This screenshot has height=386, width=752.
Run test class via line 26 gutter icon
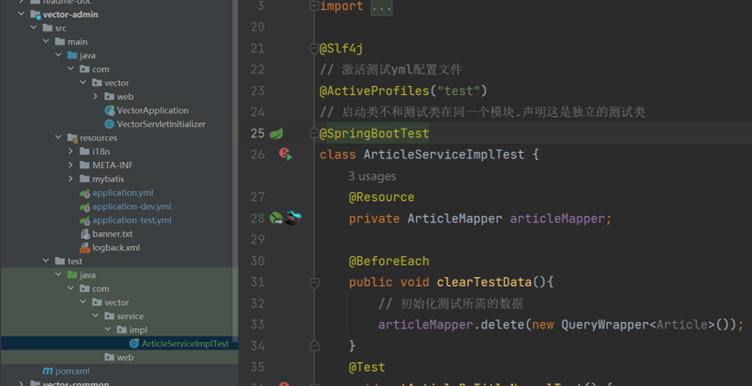286,154
